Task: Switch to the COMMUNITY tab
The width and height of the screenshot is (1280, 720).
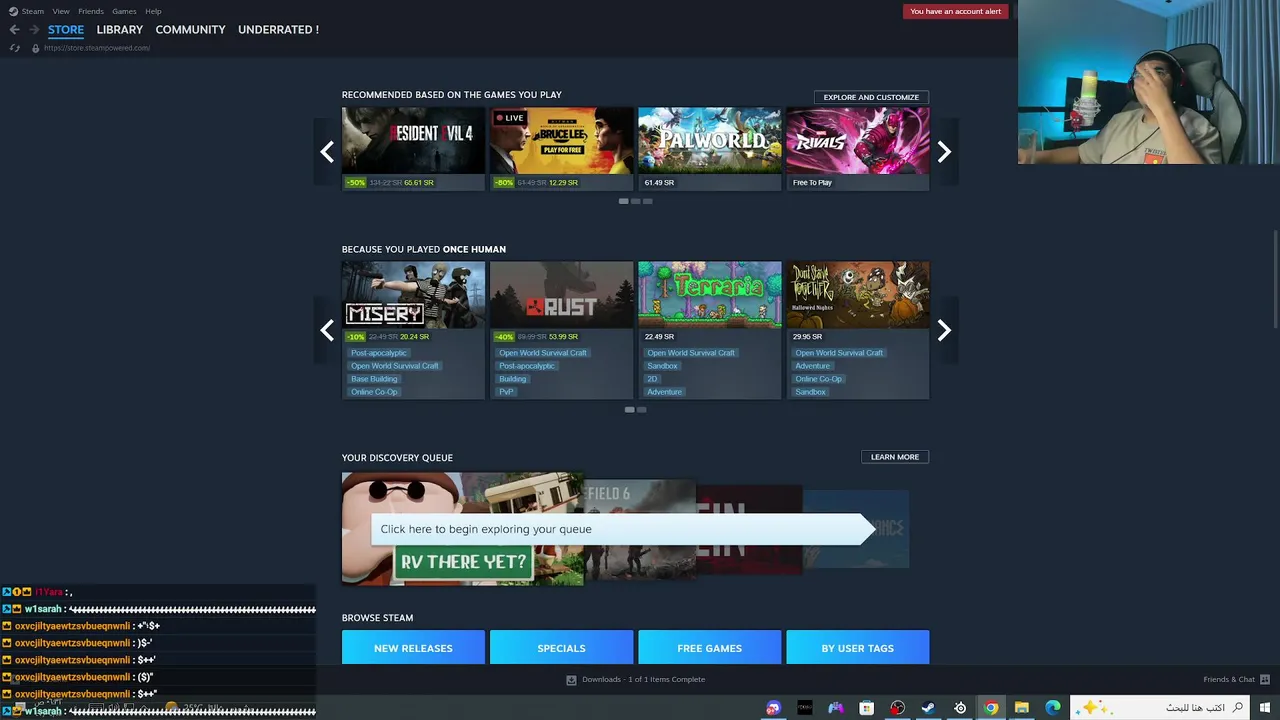Action: (190, 30)
